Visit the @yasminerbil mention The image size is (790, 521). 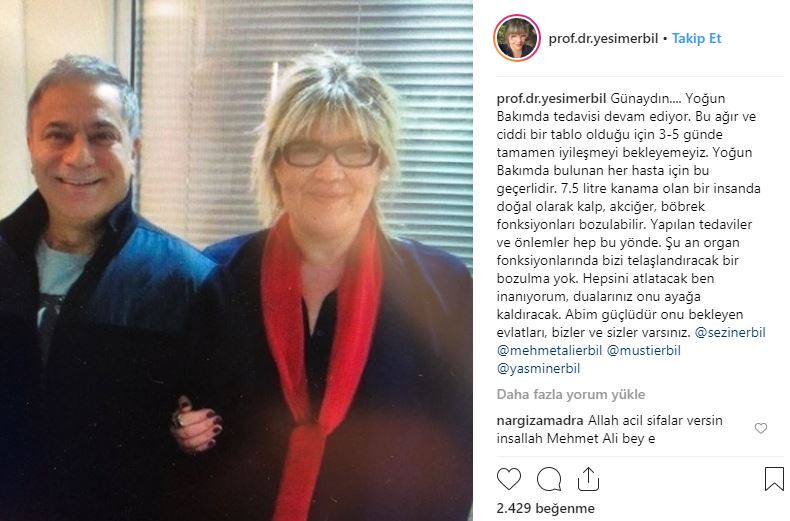(538, 368)
